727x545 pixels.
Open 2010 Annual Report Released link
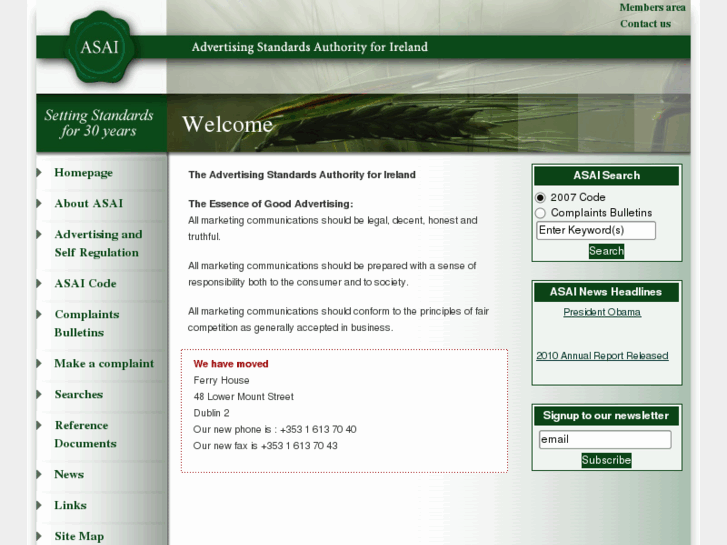pos(602,356)
